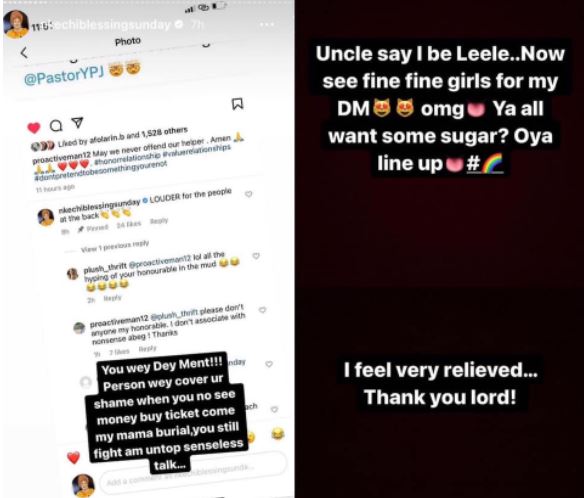Viewport: 584px width, 498px height.
Task: Open the three-dot story options menu
Action: point(267,25)
